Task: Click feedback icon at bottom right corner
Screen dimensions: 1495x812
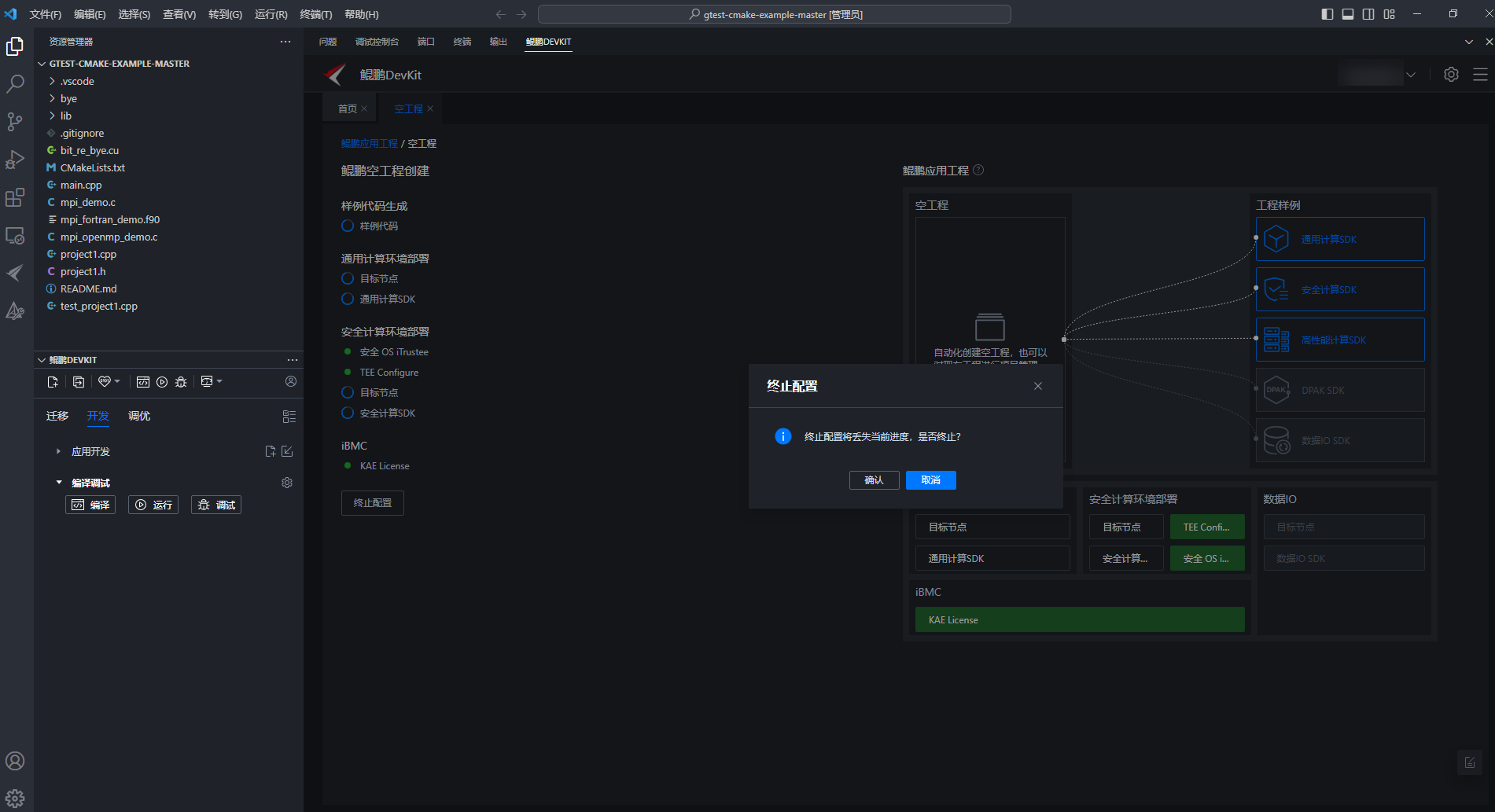Action: pos(1469,762)
